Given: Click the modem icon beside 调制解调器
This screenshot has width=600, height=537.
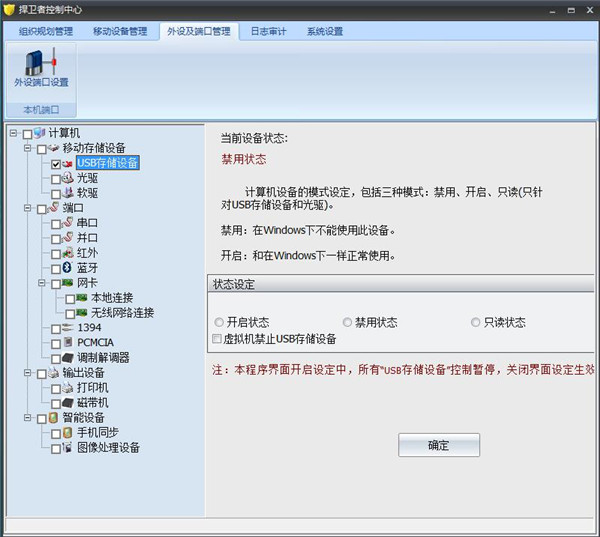Looking at the screenshot, I should coord(68,358).
